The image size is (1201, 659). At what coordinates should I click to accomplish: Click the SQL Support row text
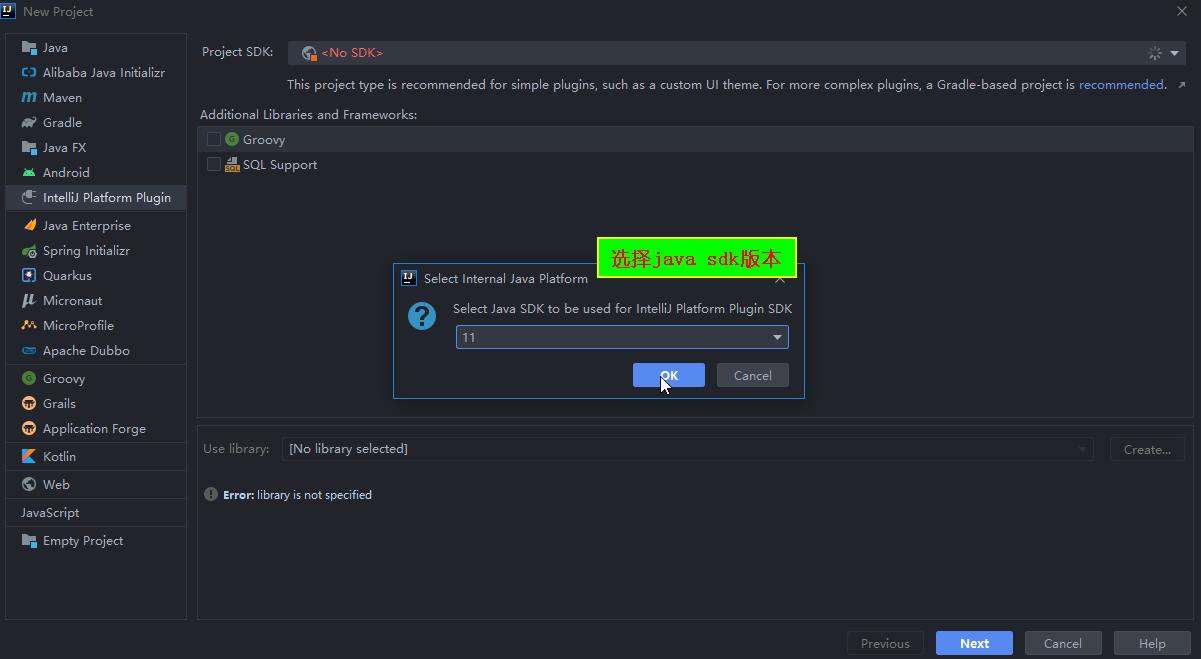[280, 164]
